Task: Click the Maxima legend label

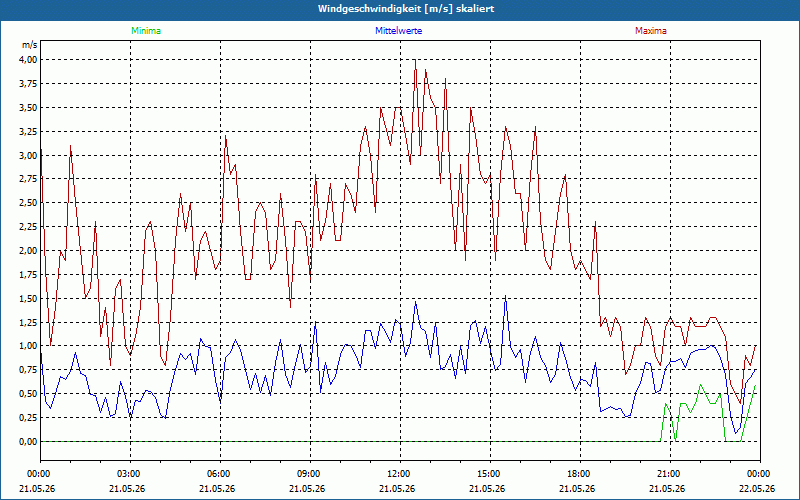Action: tap(651, 31)
